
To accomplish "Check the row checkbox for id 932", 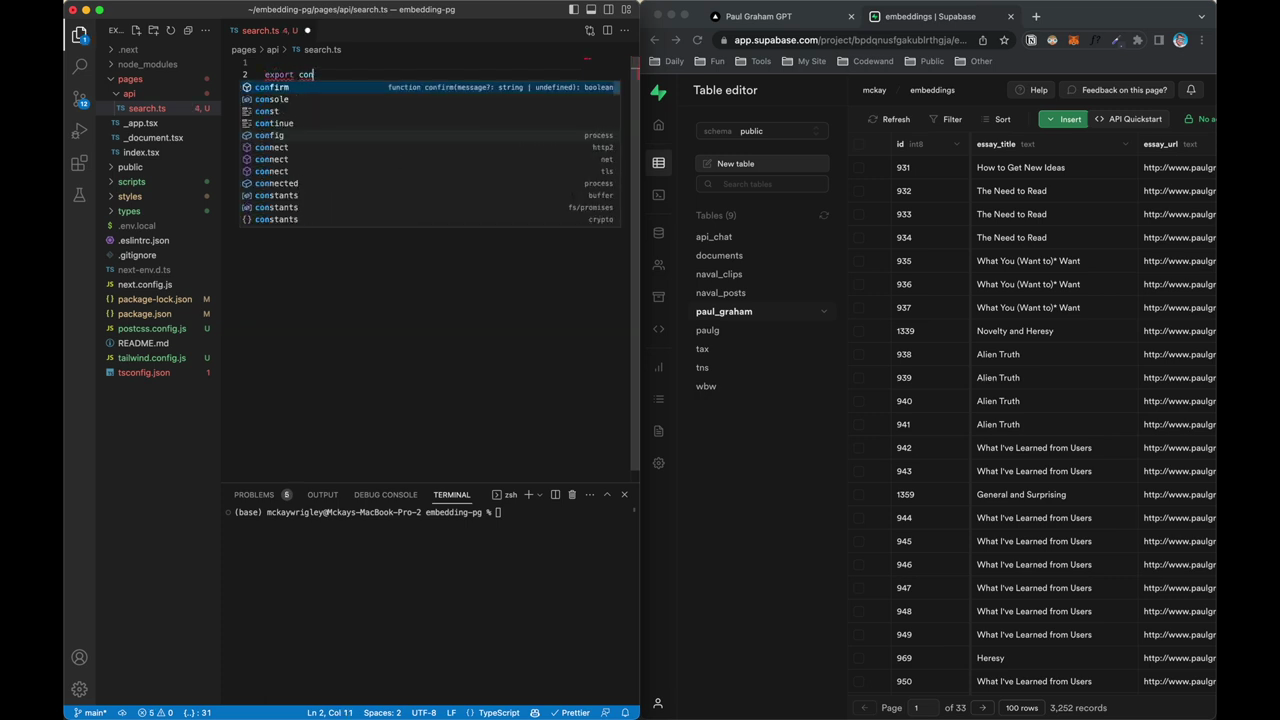I will point(859,191).
